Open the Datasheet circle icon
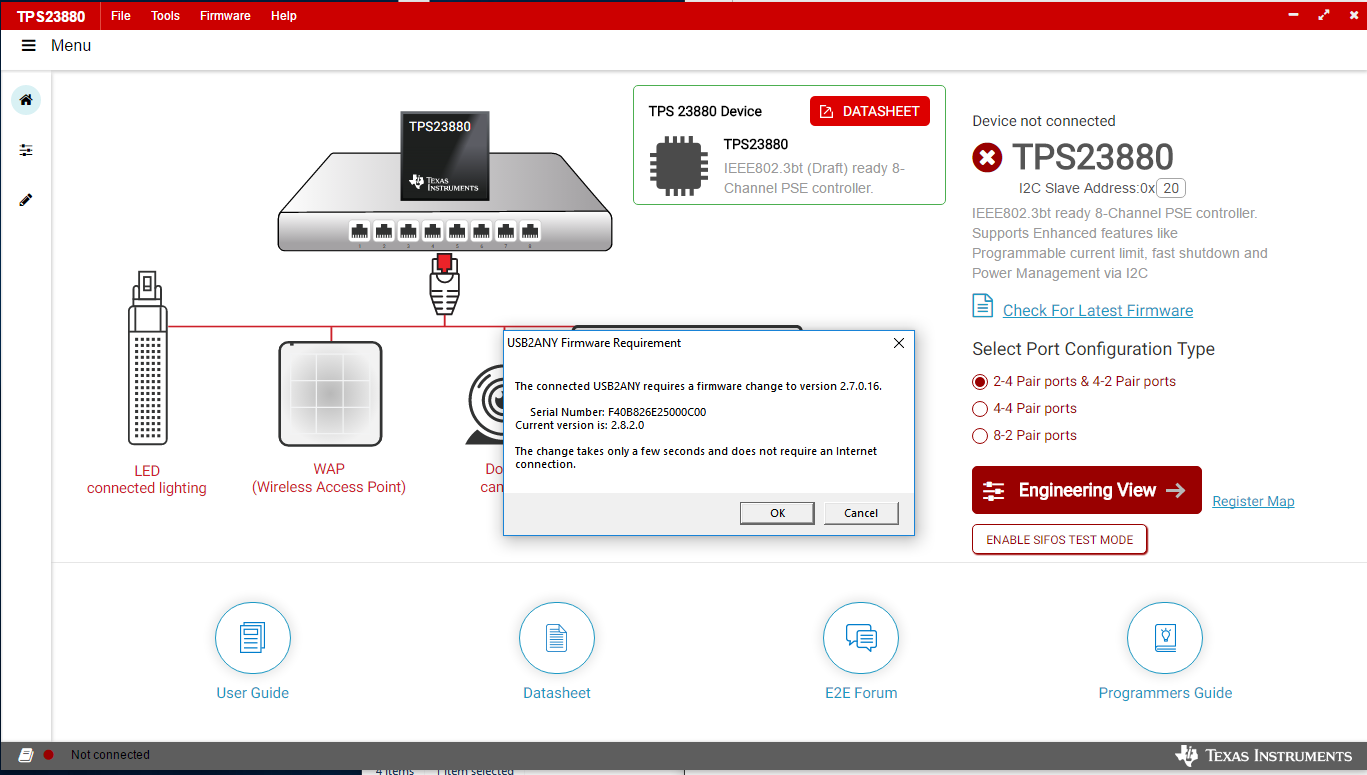Viewport: 1367px width, 775px height. click(x=557, y=639)
